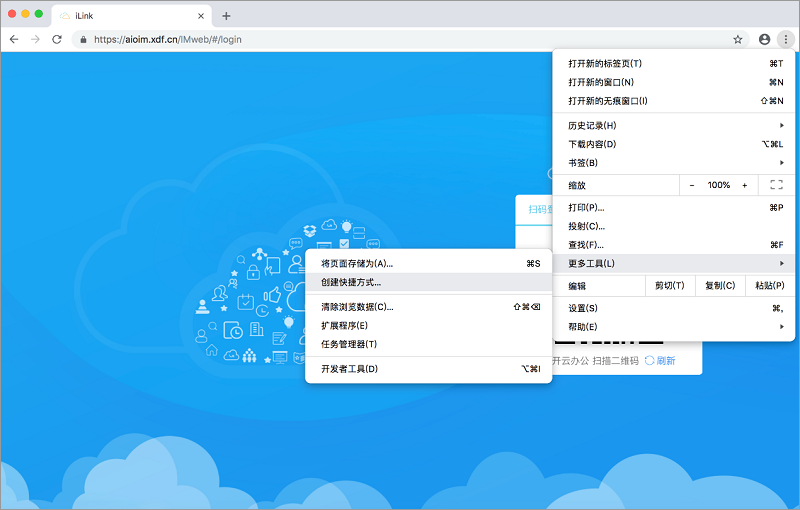Click the forward navigation arrow
This screenshot has height=510, width=800.
(x=35, y=39)
